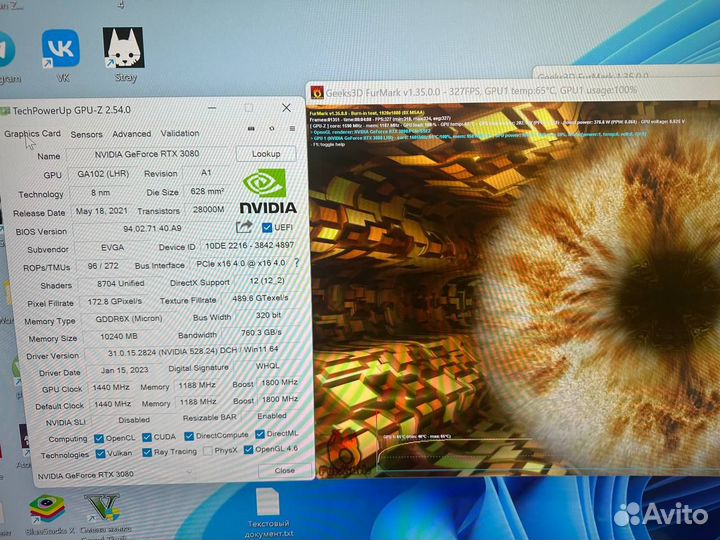
Task: Toggle the DirectML checkbox
Action: pos(260,434)
